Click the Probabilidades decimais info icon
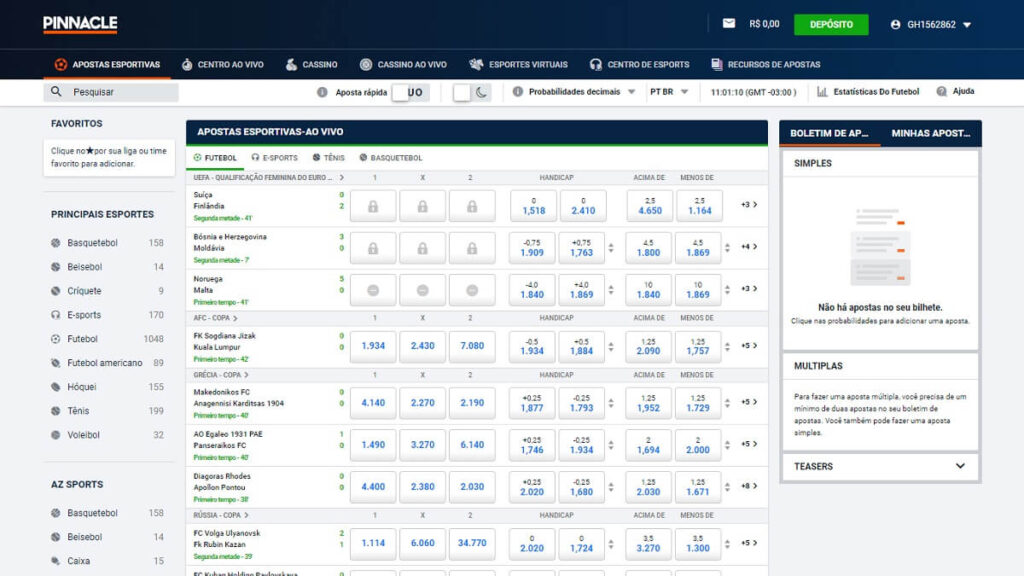The width and height of the screenshot is (1024, 576). (x=518, y=91)
